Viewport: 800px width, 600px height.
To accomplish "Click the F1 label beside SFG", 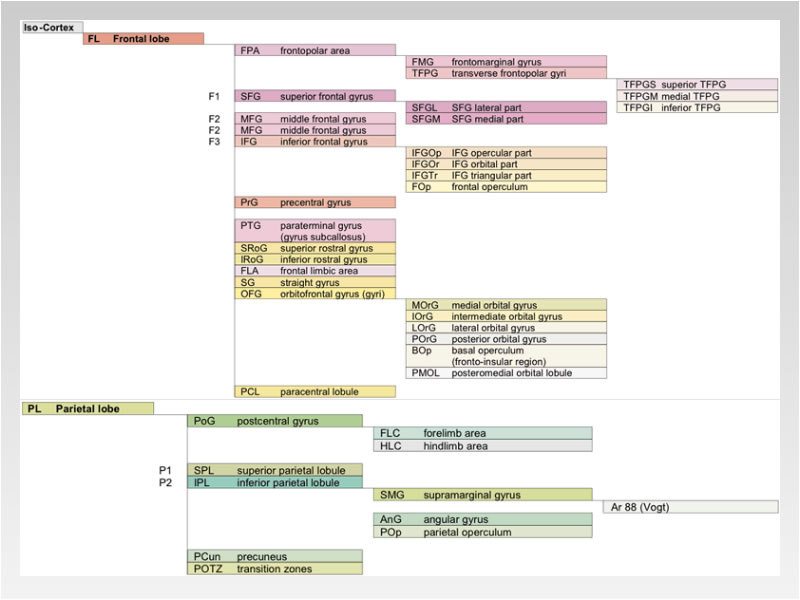I will coord(214,96).
